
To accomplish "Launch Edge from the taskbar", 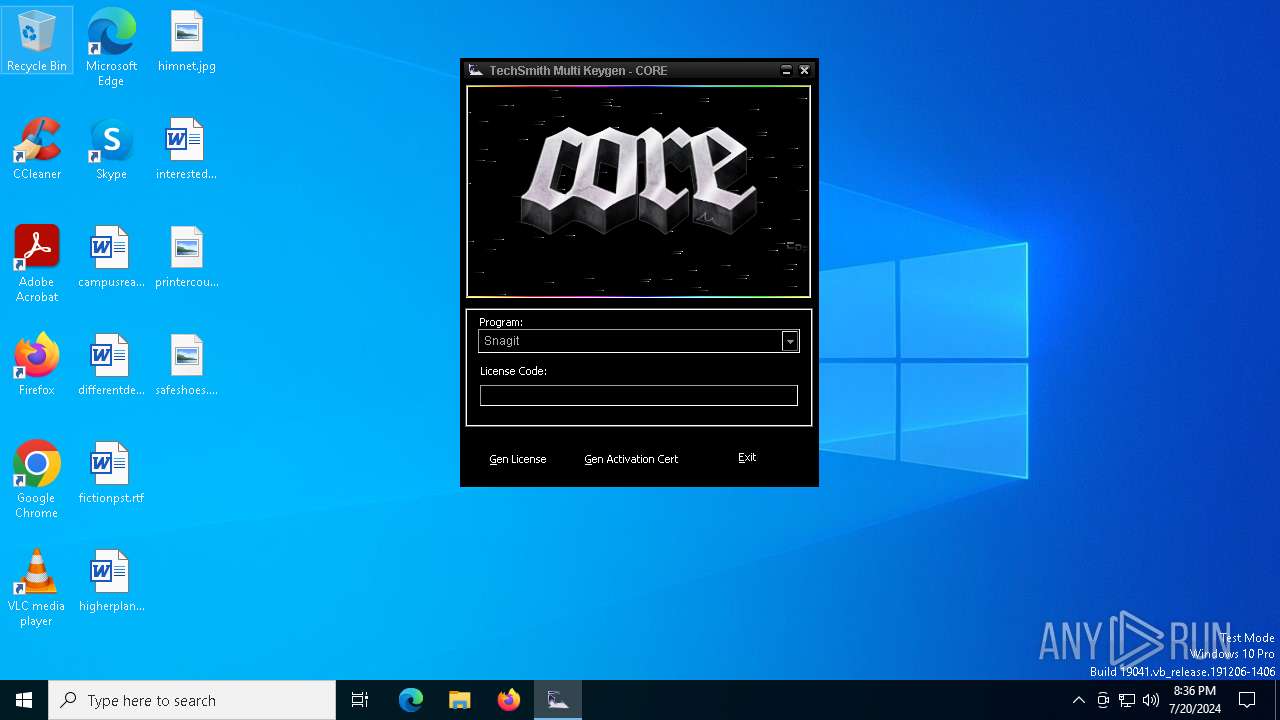I will (x=411, y=700).
